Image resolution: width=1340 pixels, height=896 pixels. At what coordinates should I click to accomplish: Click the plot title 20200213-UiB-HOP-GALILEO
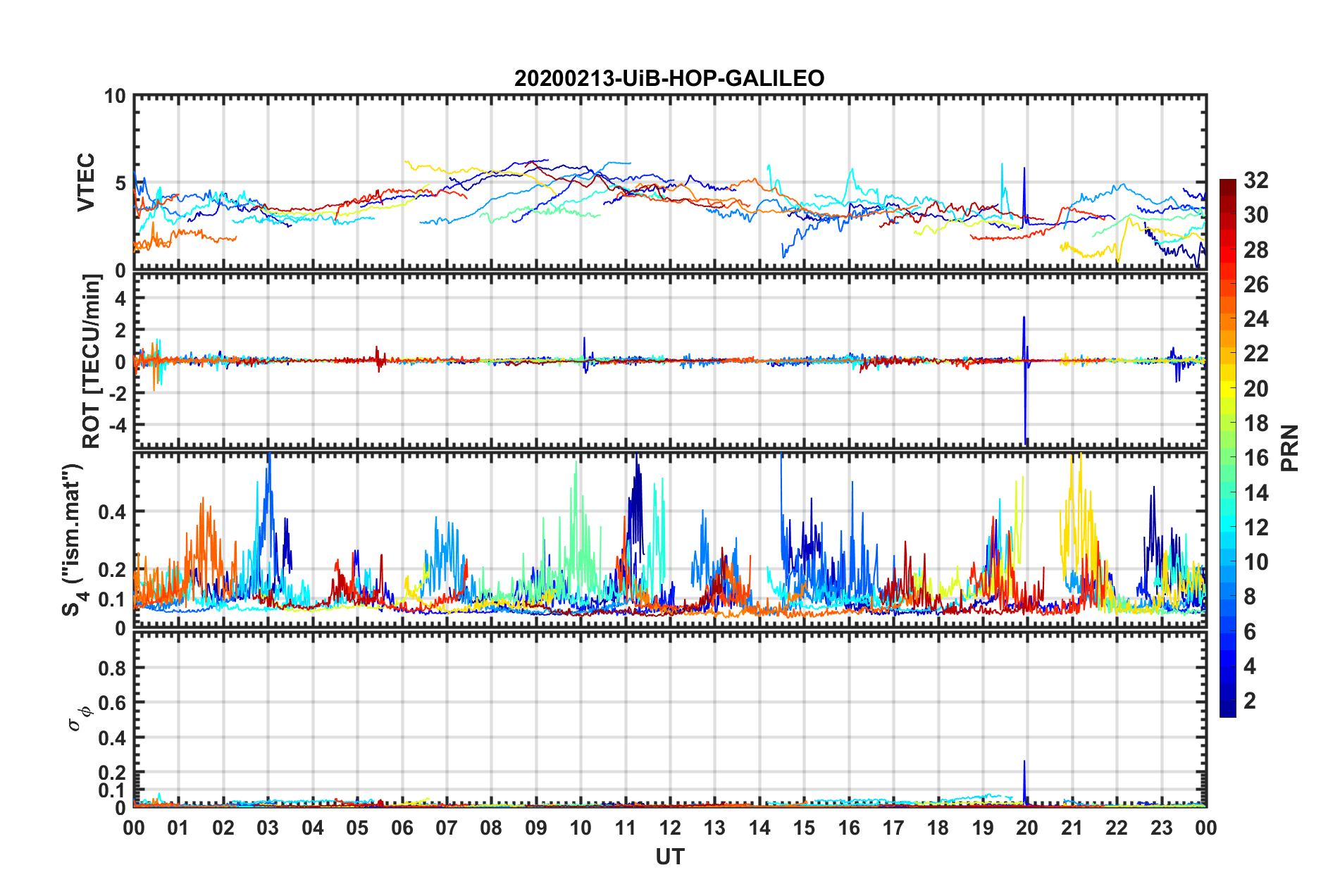coord(669,78)
